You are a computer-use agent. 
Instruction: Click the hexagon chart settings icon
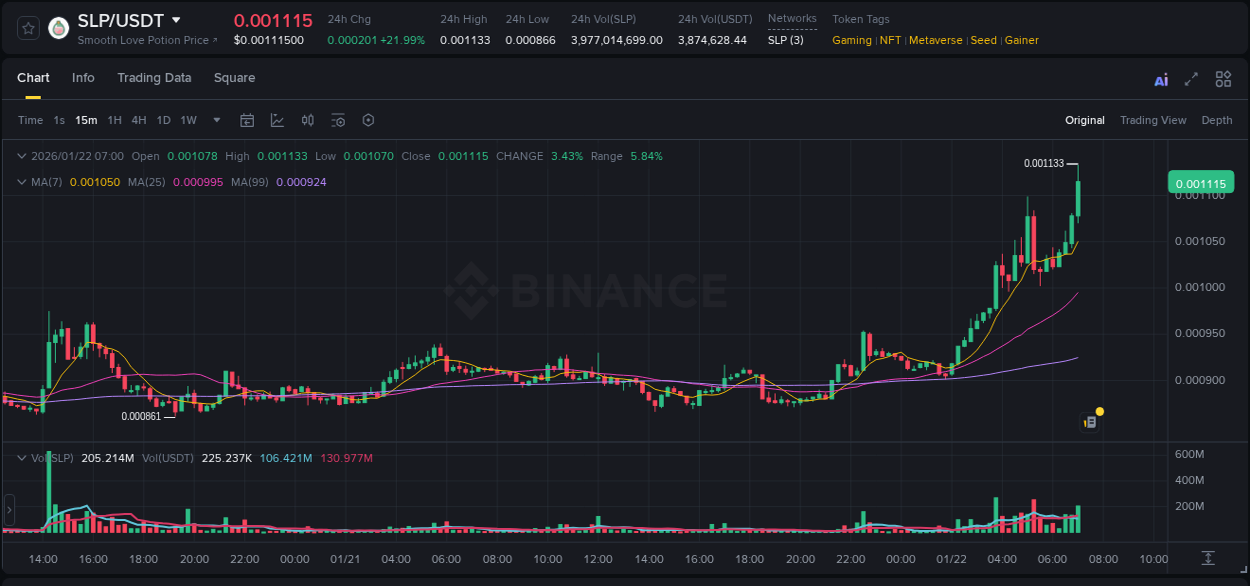(368, 120)
